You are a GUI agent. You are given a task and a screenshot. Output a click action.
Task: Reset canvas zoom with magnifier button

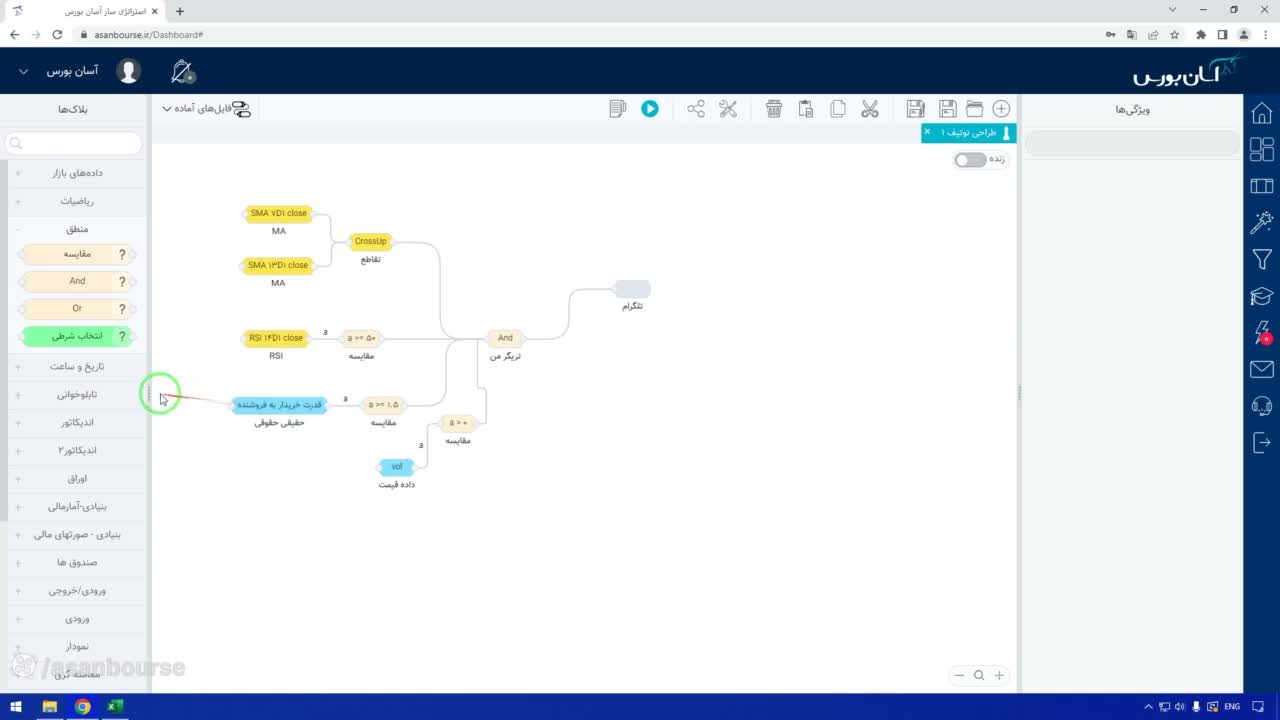(979, 675)
